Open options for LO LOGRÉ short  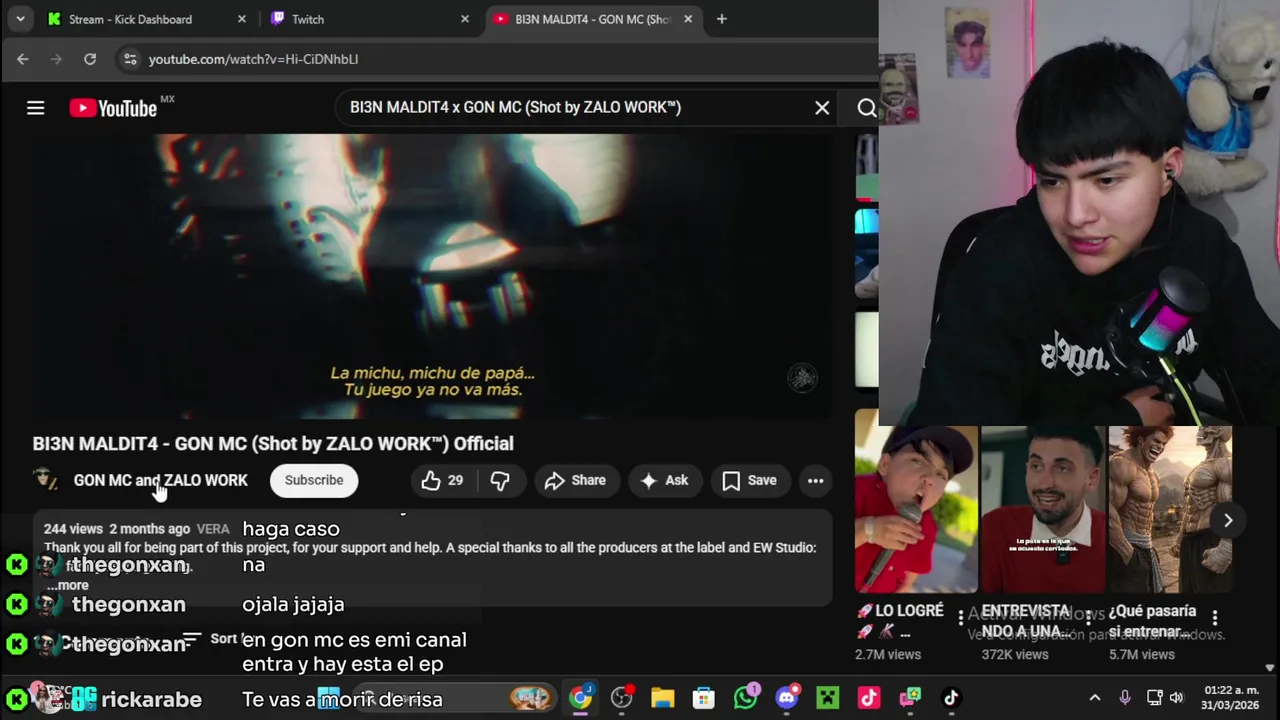pyautogui.click(x=960, y=617)
